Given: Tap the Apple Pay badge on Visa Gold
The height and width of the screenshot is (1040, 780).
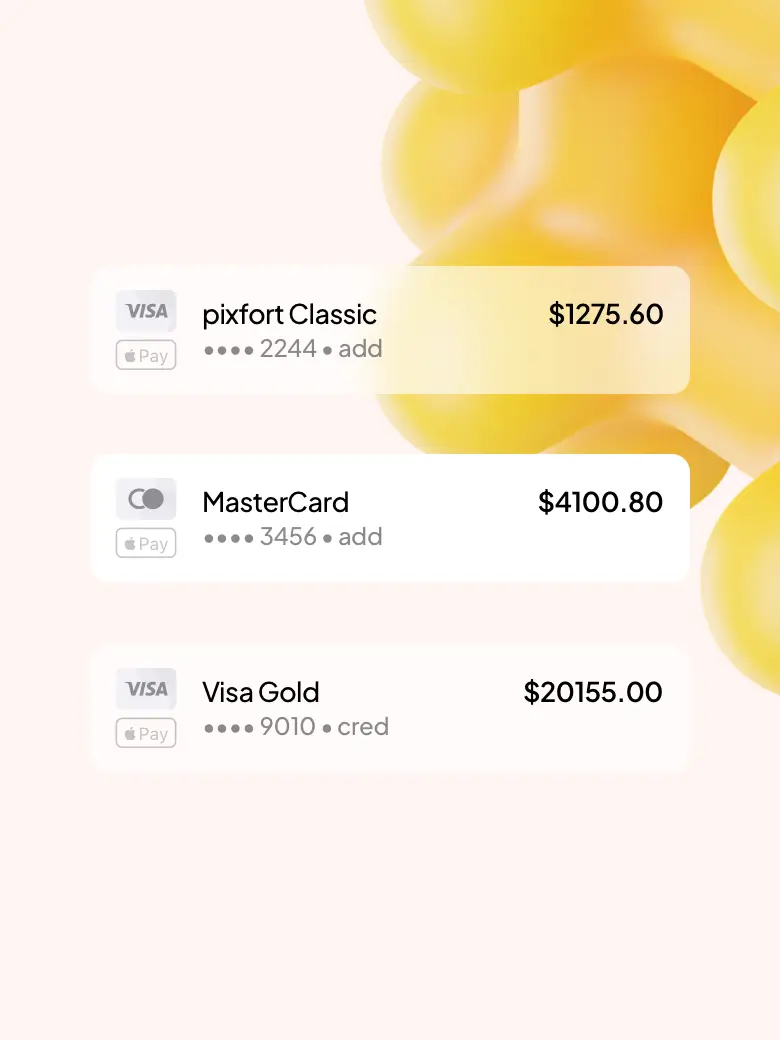Looking at the screenshot, I should (146, 733).
